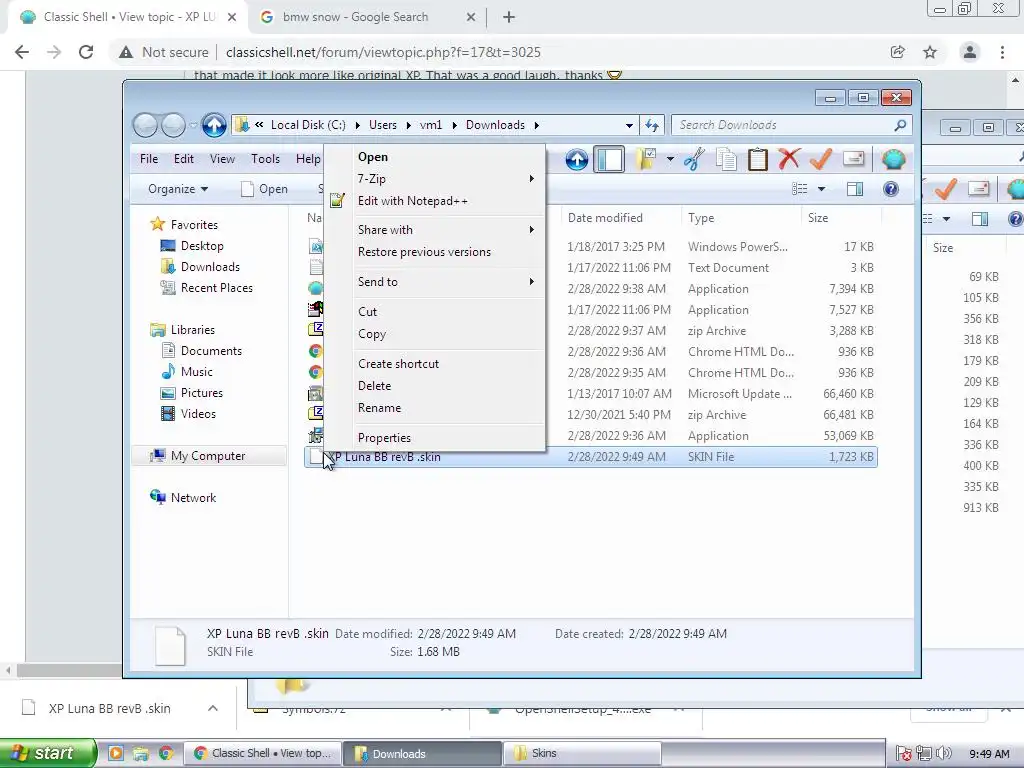Open a new Chrome tab
Screen dimensions: 1024x768
point(509,18)
